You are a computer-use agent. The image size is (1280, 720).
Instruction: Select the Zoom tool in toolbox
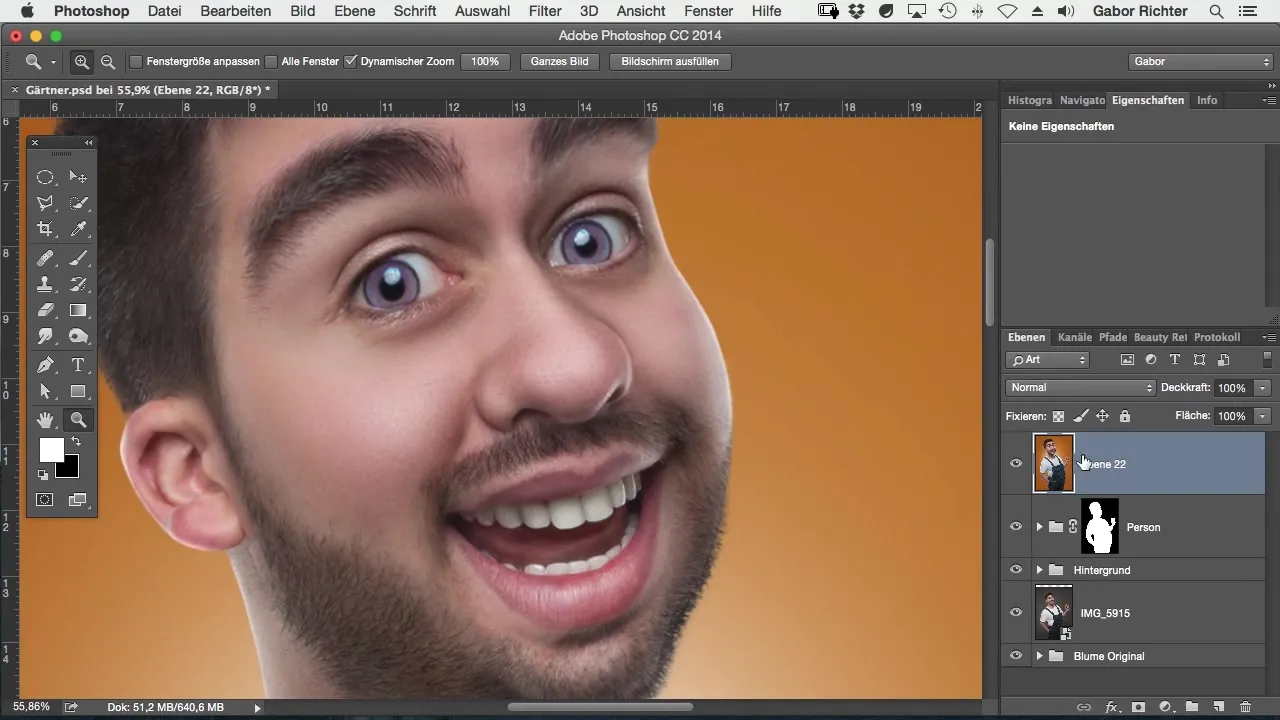click(x=78, y=420)
